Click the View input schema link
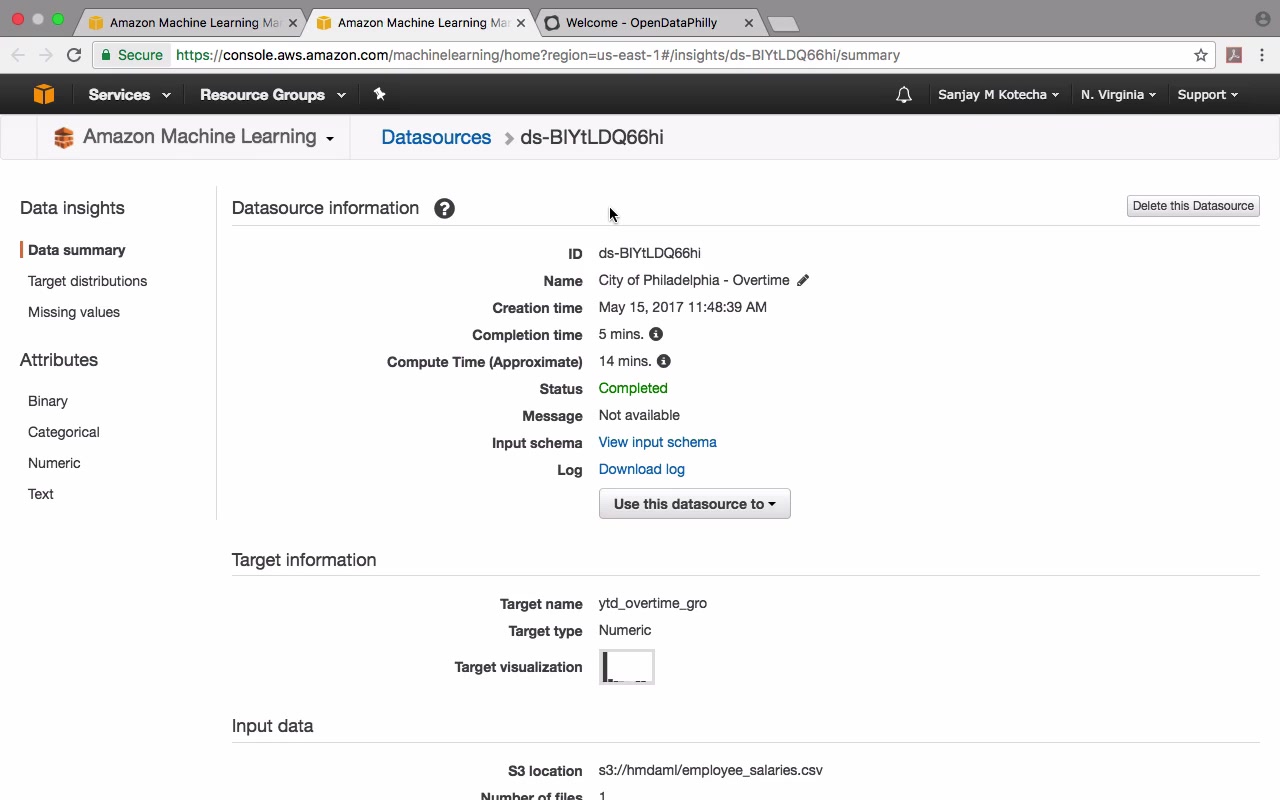Image resolution: width=1280 pixels, height=800 pixels. [658, 442]
